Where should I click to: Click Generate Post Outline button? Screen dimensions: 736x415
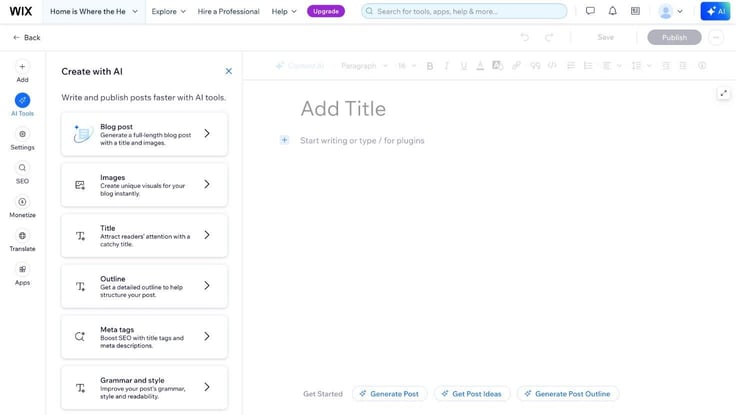pyautogui.click(x=568, y=393)
